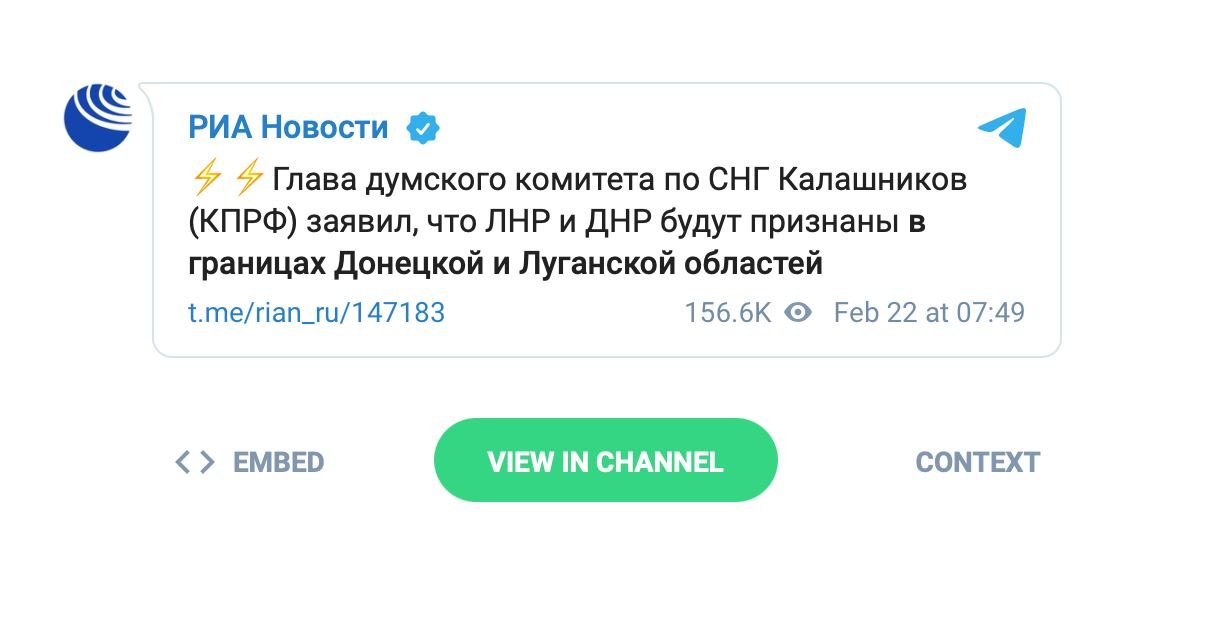
Task: Click the RIA Novosti channel avatar
Action: (98, 117)
